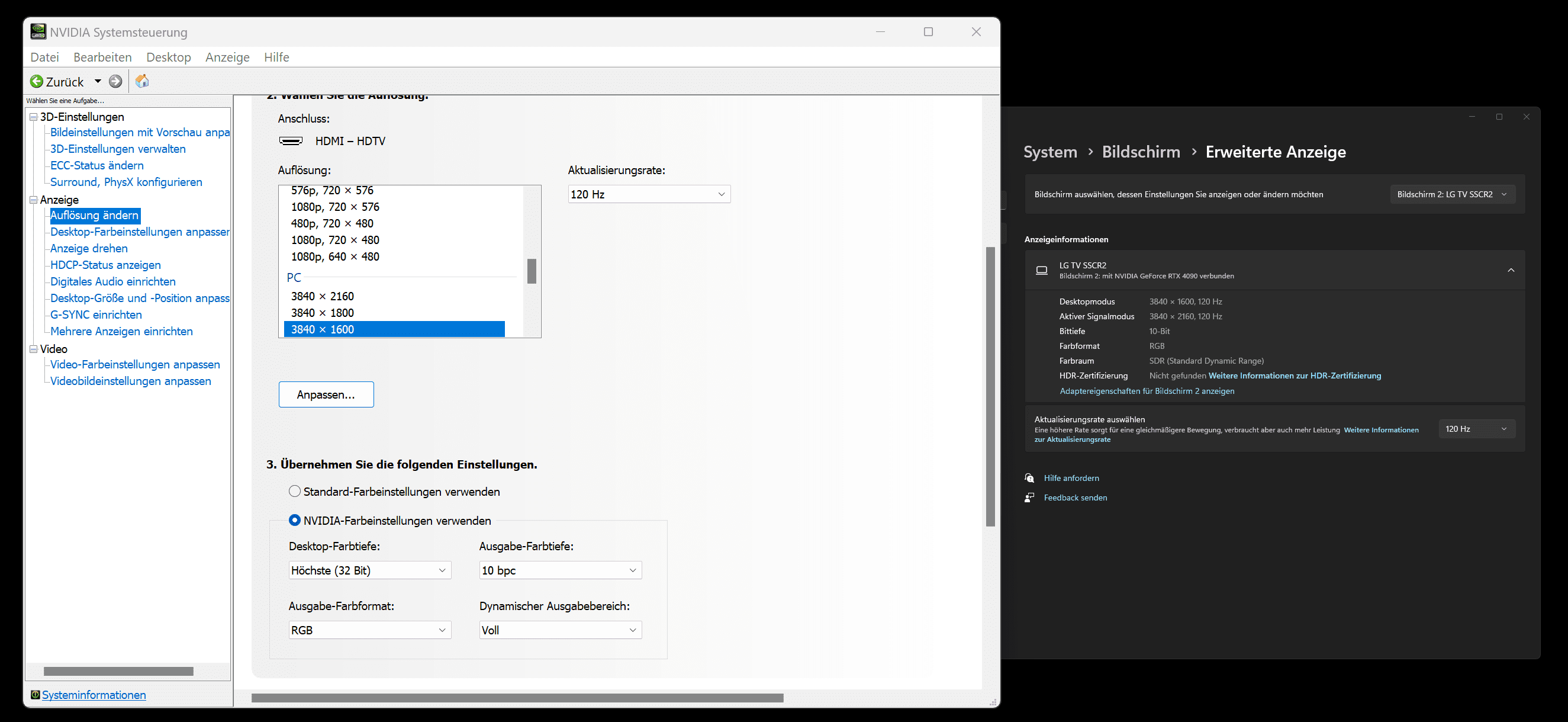
Task: Open the Ausgabe-Farbformat RGB dropdown
Action: (x=370, y=630)
